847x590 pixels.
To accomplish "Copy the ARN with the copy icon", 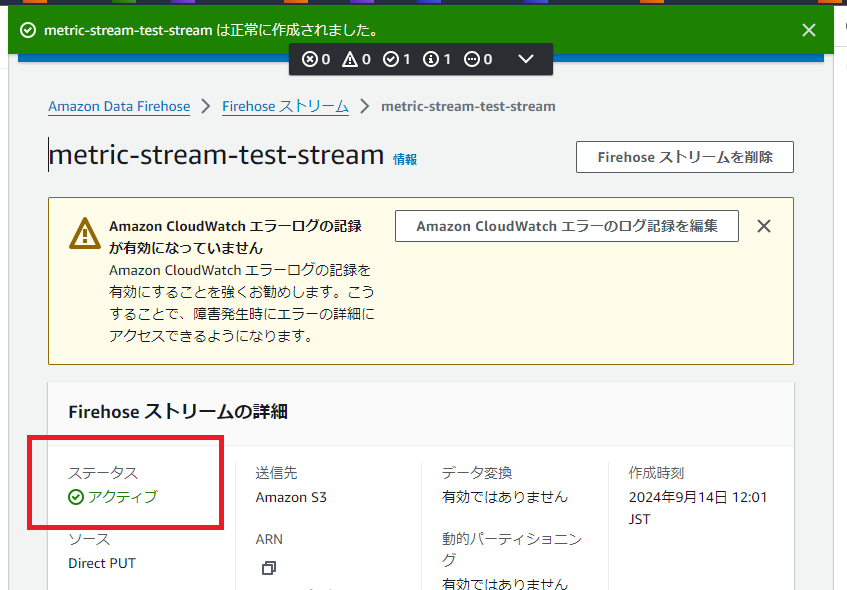I will [x=268, y=568].
